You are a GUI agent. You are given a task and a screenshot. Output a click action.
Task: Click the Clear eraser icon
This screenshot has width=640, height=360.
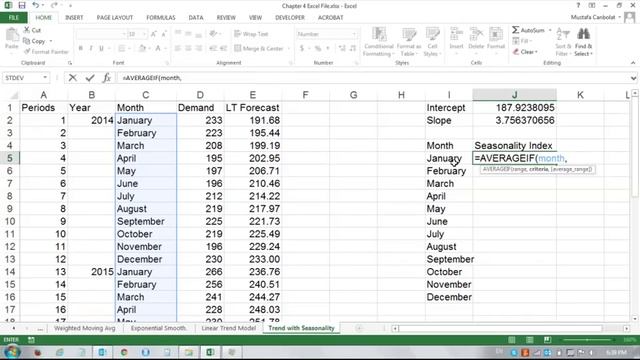pos(516,52)
